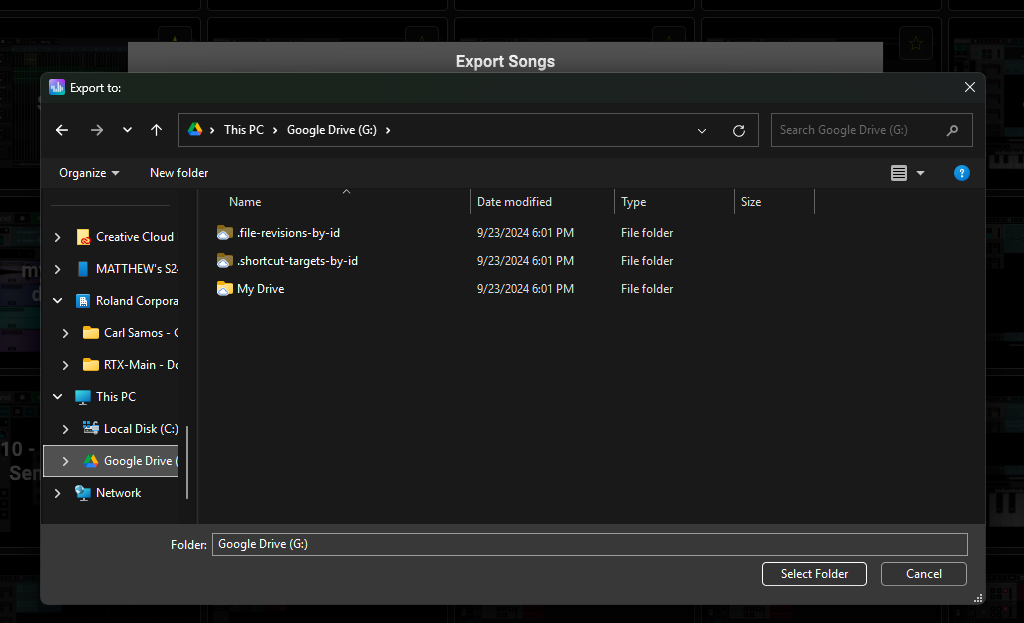Refresh the Google Drive folder view
This screenshot has width=1024, height=623.
(739, 130)
